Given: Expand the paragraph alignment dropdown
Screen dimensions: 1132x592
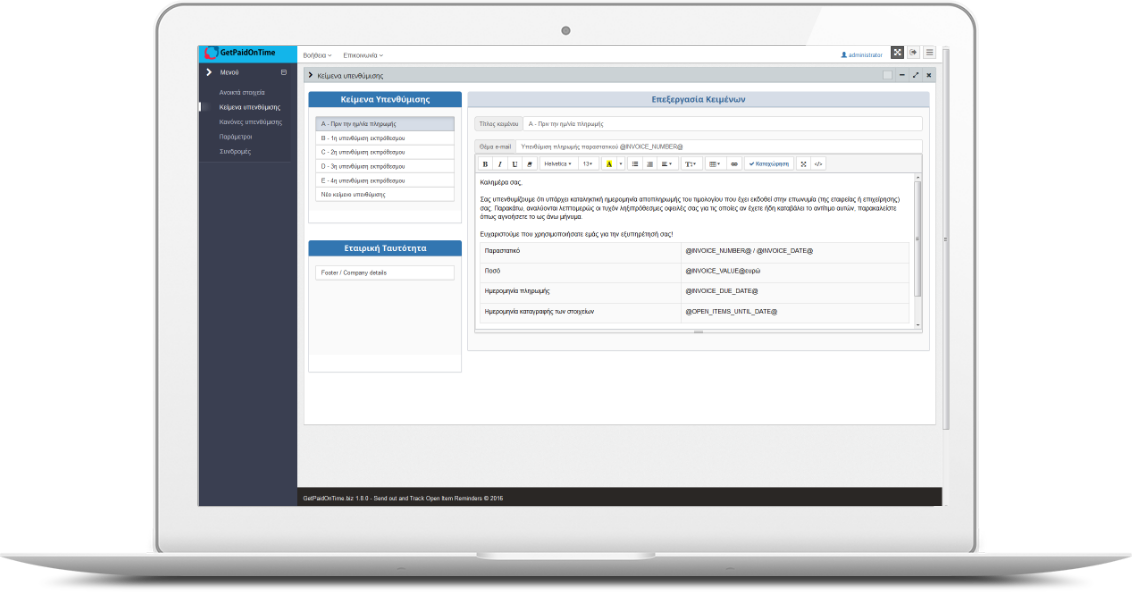Looking at the screenshot, I should (668, 163).
